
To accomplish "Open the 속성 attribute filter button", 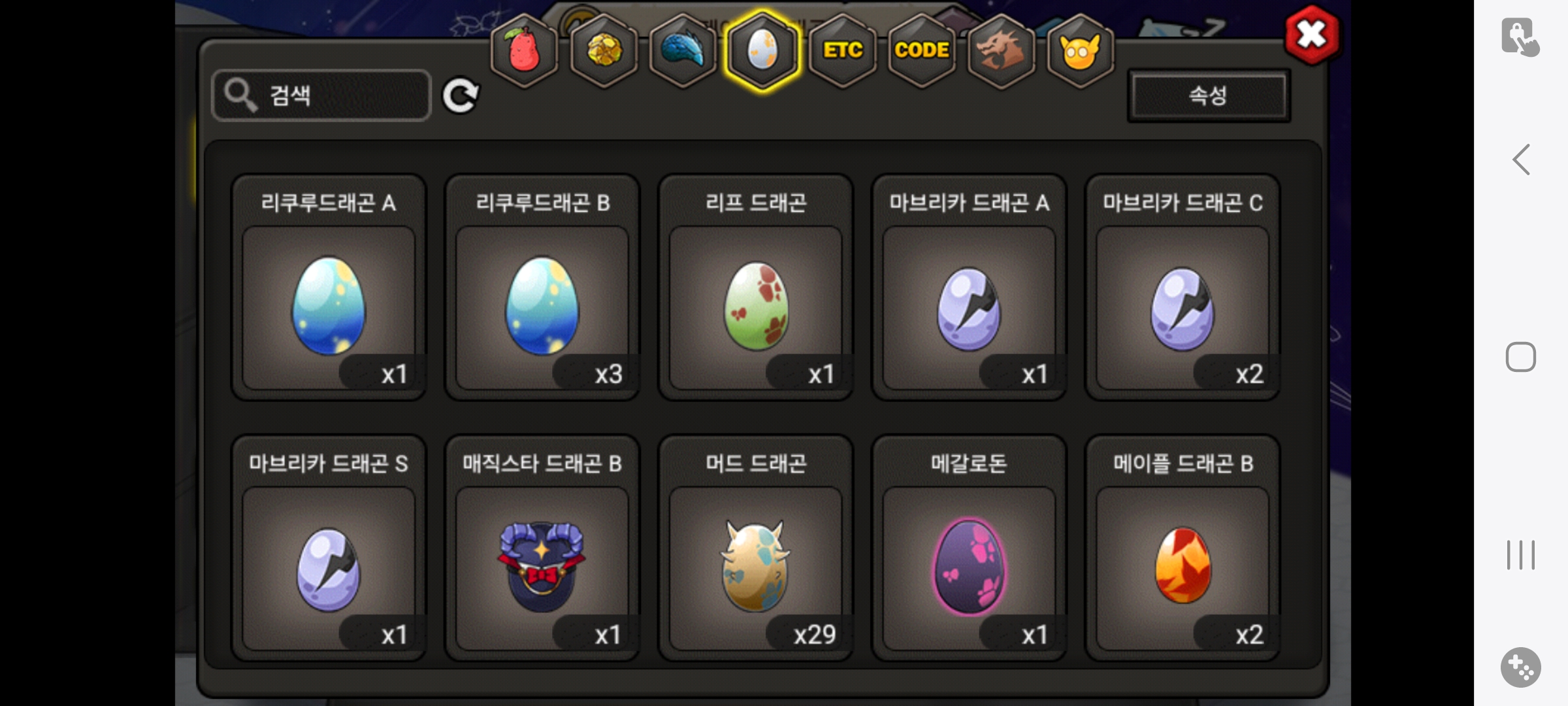I will (1209, 95).
